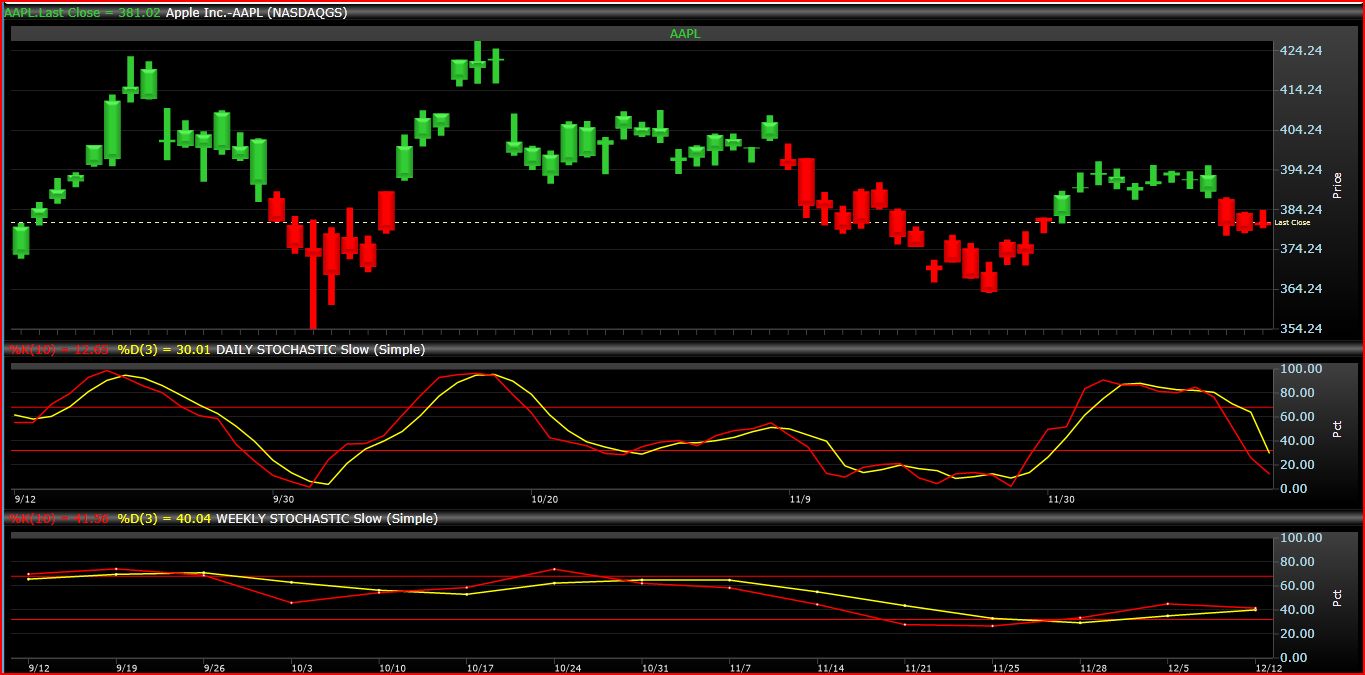Click the AAPL.Last Close = 381.02 readout
The image size is (1365, 675).
pyautogui.click(x=82, y=13)
